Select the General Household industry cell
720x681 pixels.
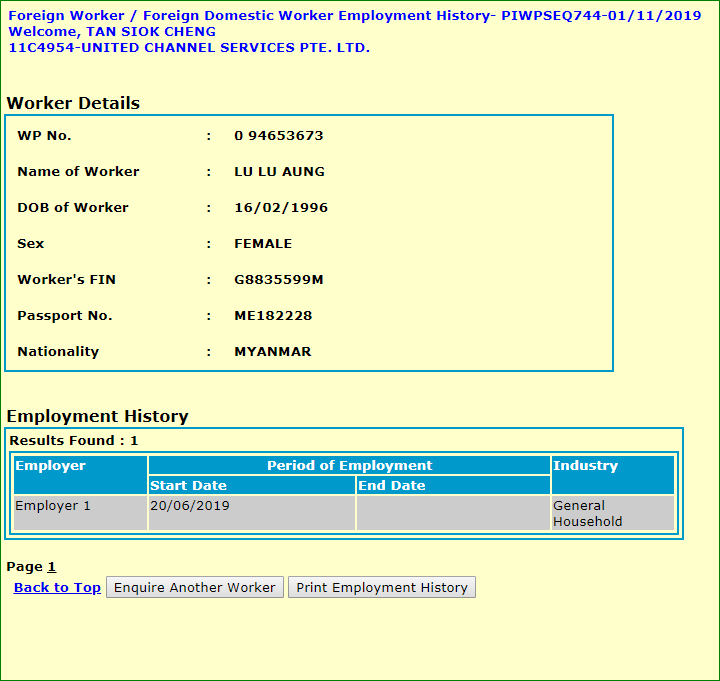click(x=612, y=513)
